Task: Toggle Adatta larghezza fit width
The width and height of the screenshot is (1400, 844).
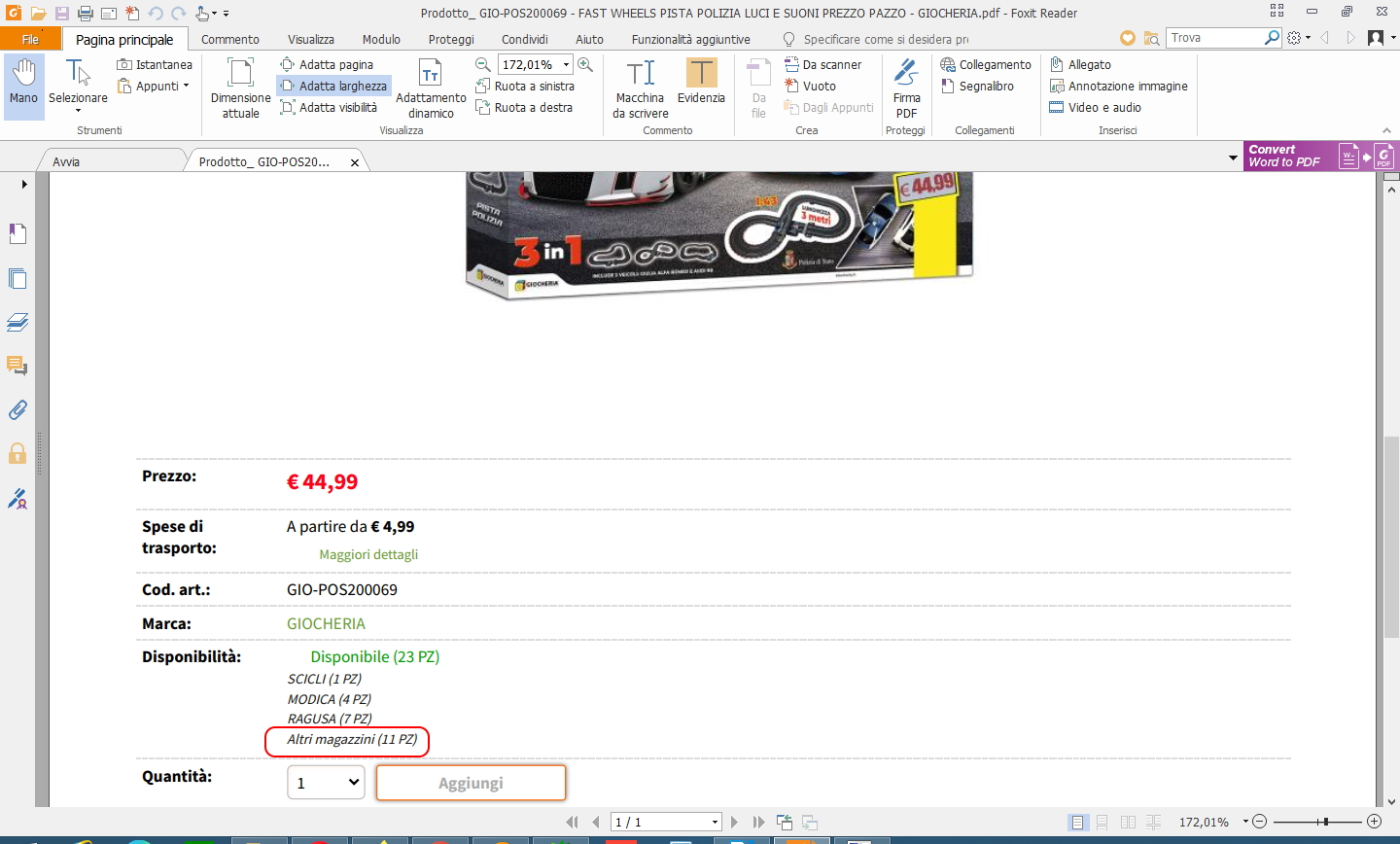Action: point(333,86)
